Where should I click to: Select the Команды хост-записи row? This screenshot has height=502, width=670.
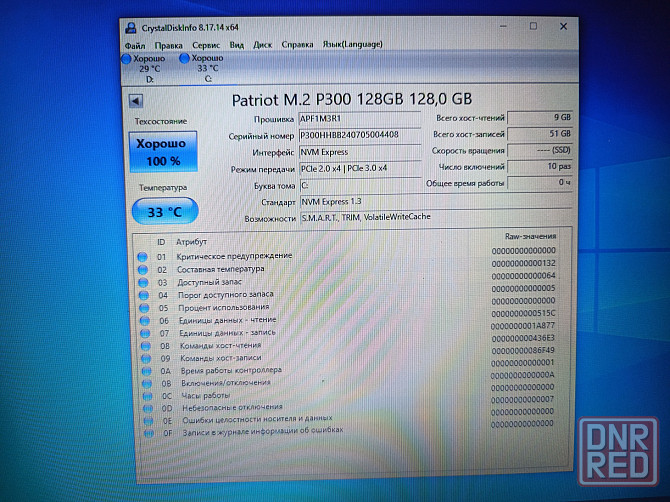coord(350,355)
